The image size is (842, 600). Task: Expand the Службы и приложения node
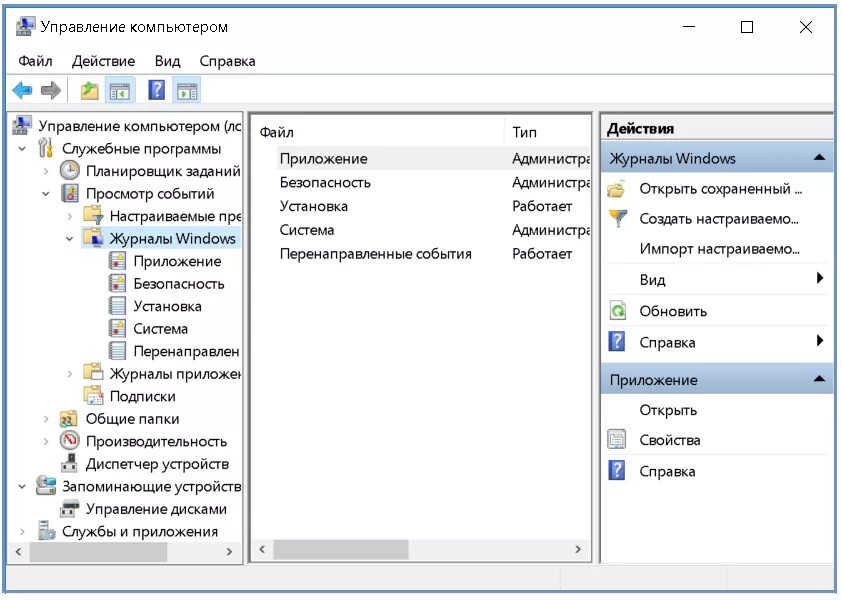click(22, 532)
